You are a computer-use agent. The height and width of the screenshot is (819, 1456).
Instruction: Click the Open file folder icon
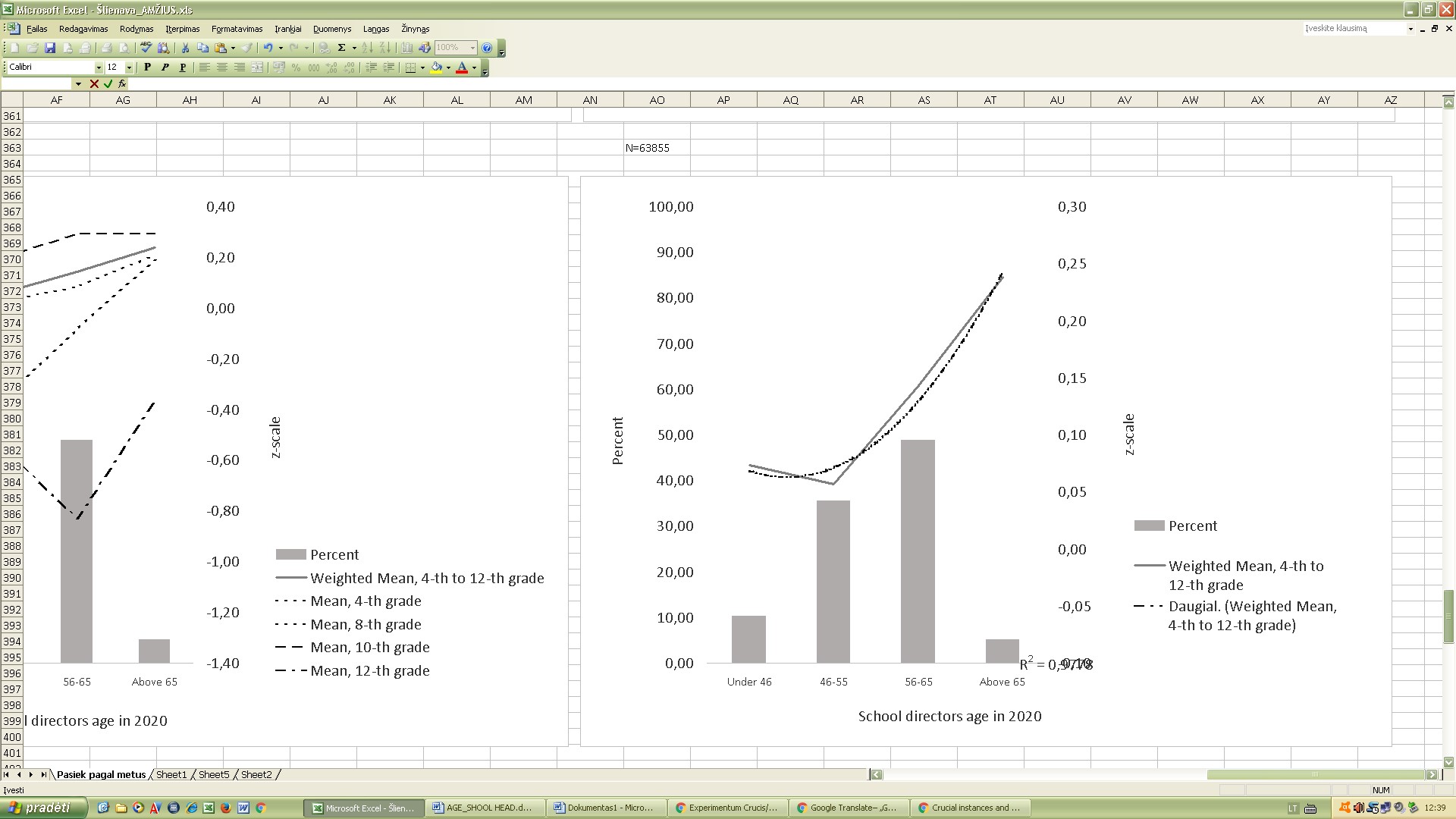(33, 48)
